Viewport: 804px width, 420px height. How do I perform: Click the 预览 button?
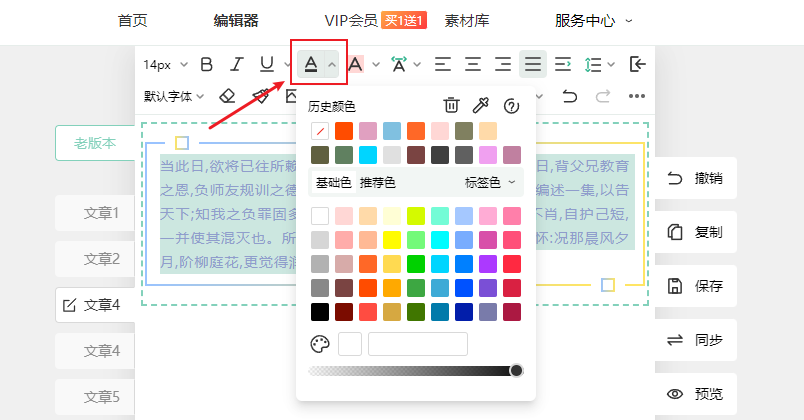pos(696,394)
